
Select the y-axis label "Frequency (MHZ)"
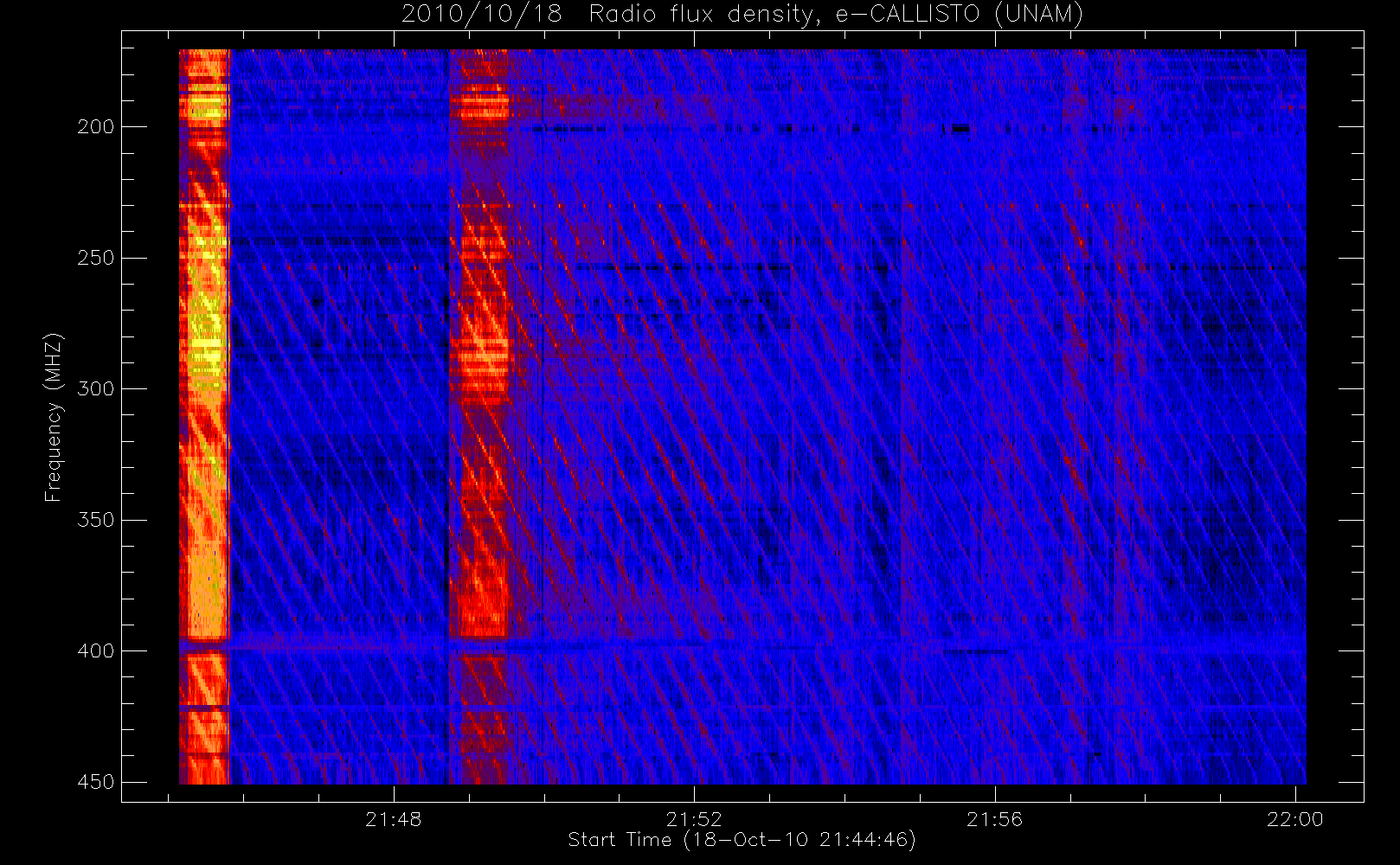54,417
